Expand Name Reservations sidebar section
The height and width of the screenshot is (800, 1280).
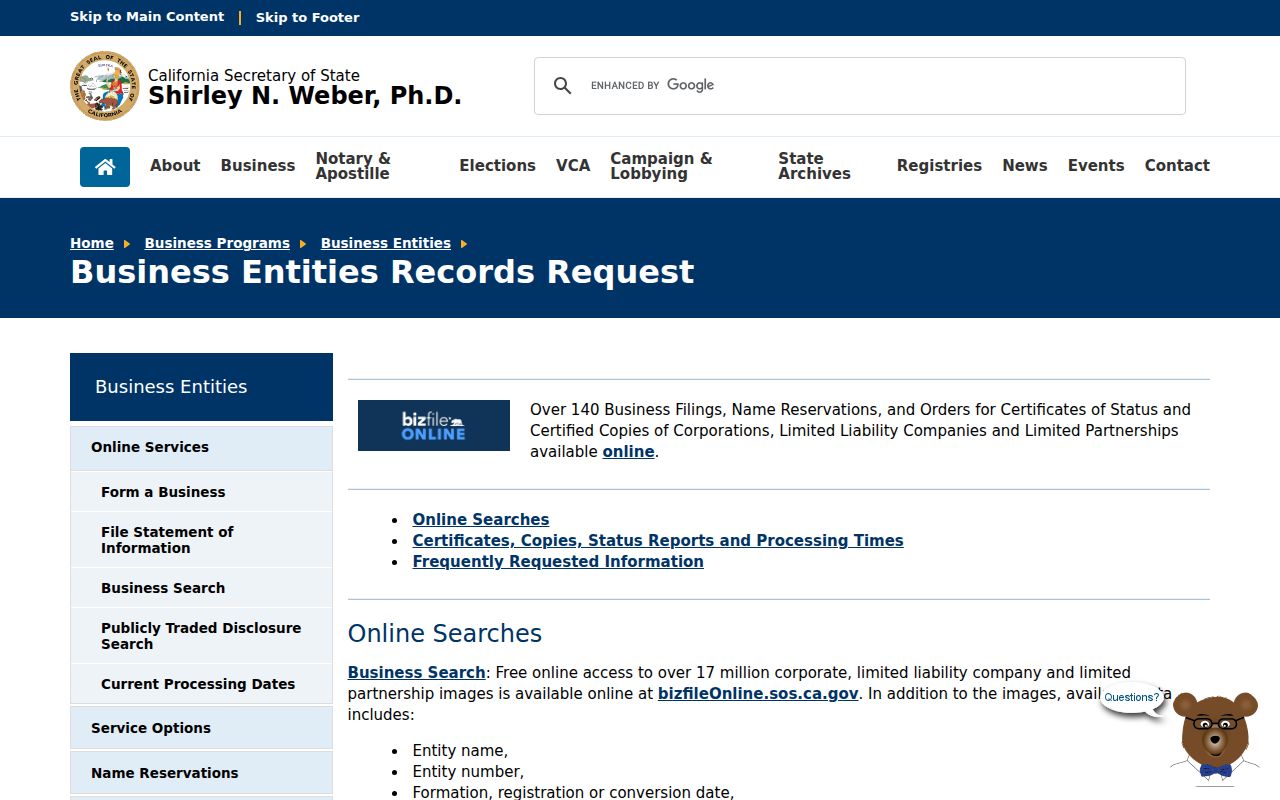pyautogui.click(x=201, y=773)
